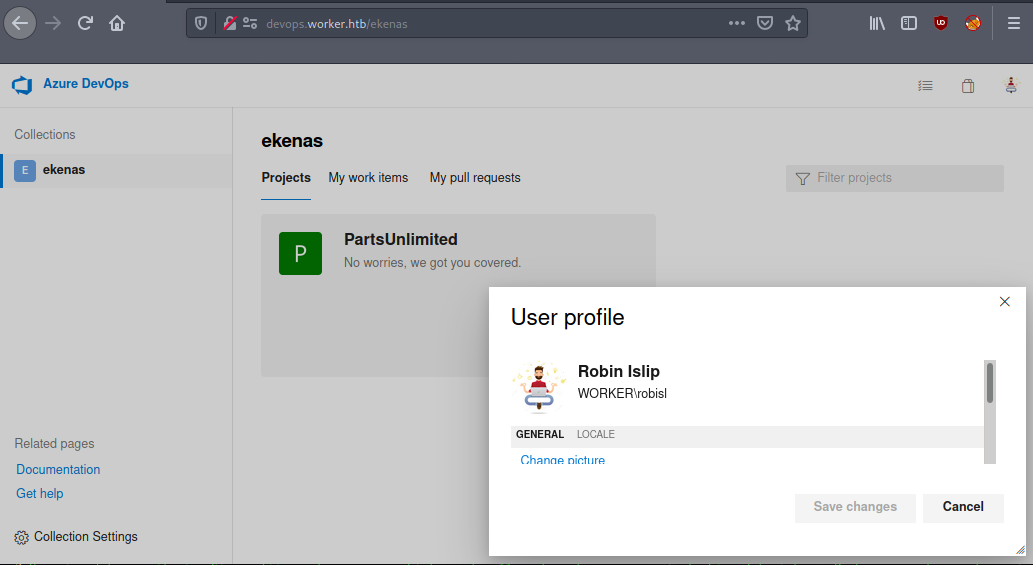The height and width of the screenshot is (565, 1033).
Task: Open the red proxy extension icon
Action: 972,23
